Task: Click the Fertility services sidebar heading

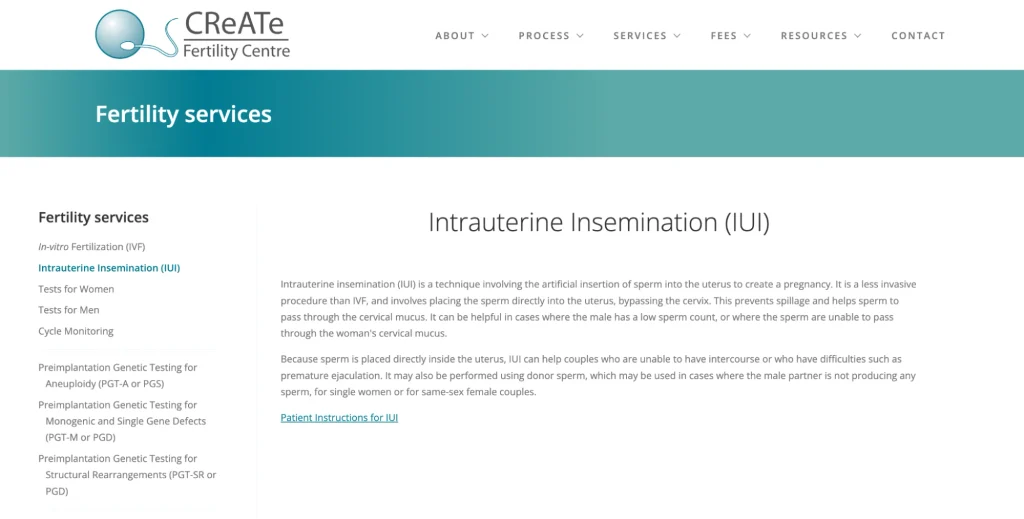Action: tap(93, 217)
